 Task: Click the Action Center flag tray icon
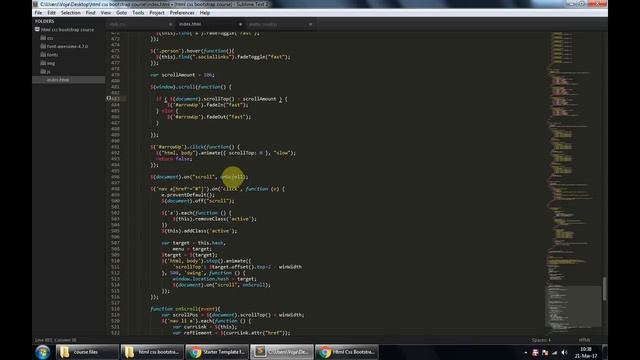[x=545, y=352]
